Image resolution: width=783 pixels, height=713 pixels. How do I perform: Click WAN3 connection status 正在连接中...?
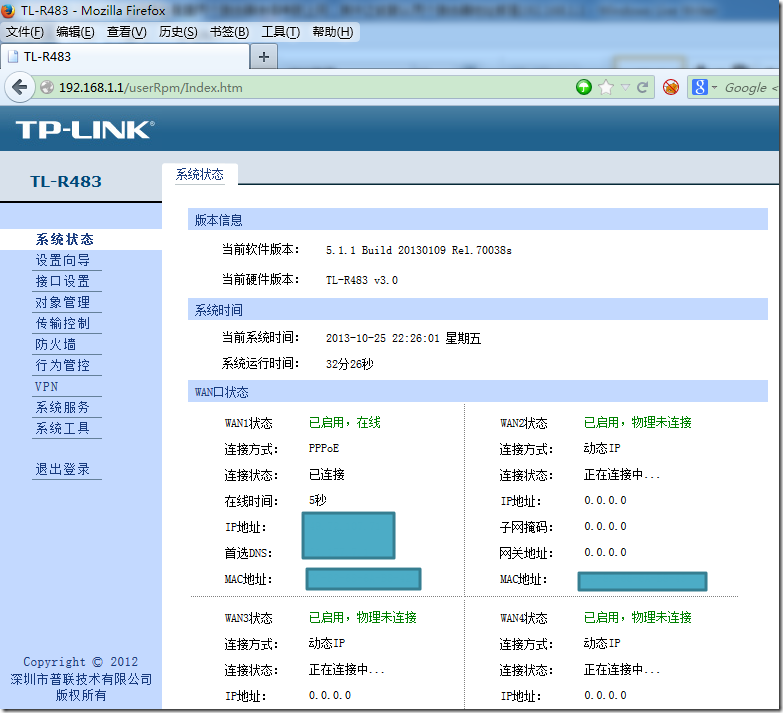pos(347,670)
